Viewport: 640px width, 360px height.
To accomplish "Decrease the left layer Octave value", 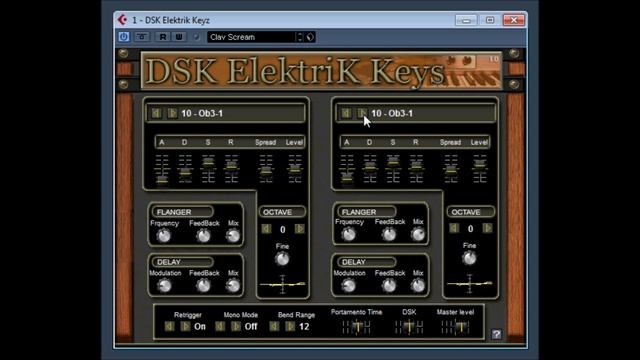I will (x=266, y=229).
